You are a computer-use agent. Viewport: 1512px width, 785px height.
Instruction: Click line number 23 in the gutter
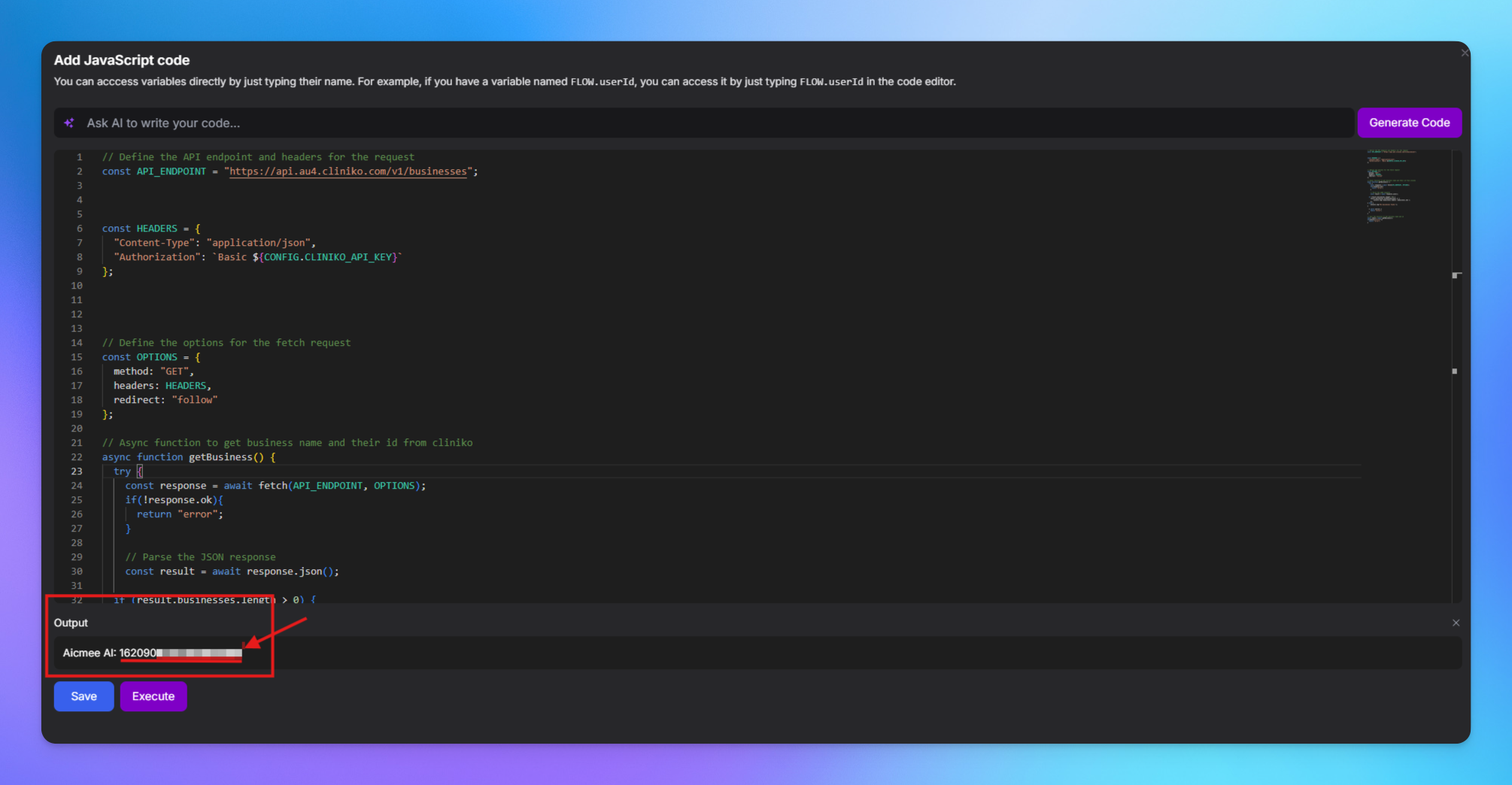pos(77,471)
